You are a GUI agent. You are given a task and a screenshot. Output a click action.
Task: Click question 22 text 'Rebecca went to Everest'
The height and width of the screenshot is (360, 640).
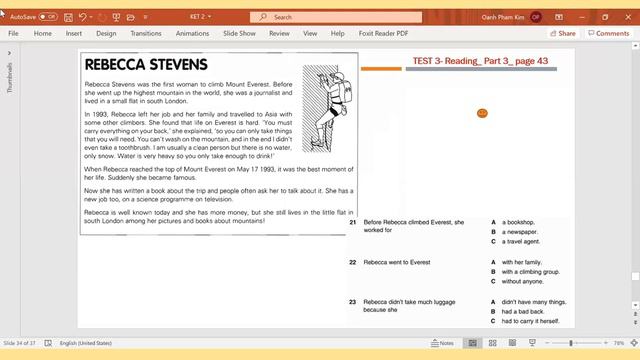[x=397, y=262]
